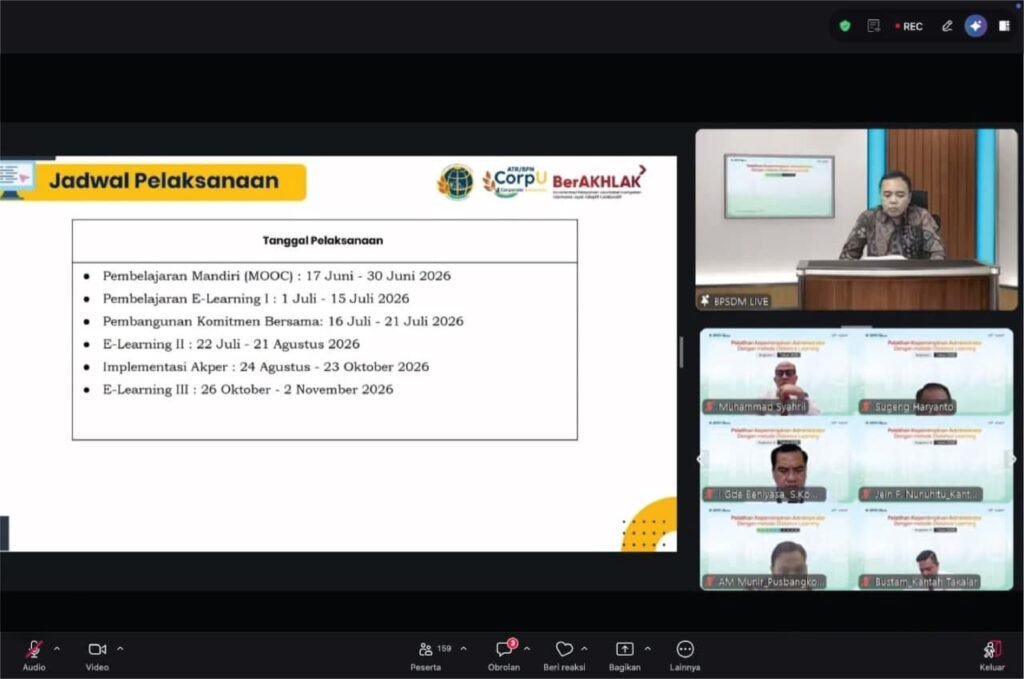The width and height of the screenshot is (1024, 679).
Task: Open the transcript notes icon
Action: tap(874, 26)
